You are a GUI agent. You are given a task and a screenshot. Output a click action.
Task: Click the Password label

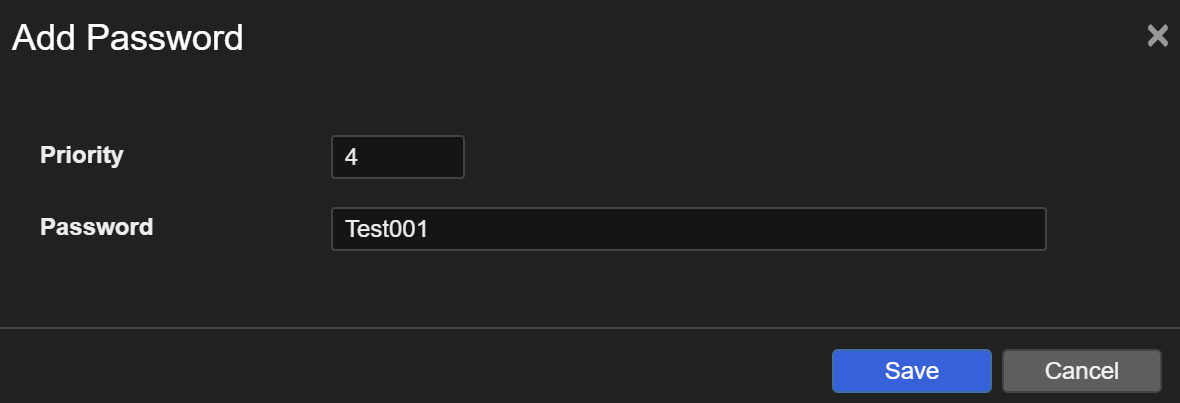96,227
